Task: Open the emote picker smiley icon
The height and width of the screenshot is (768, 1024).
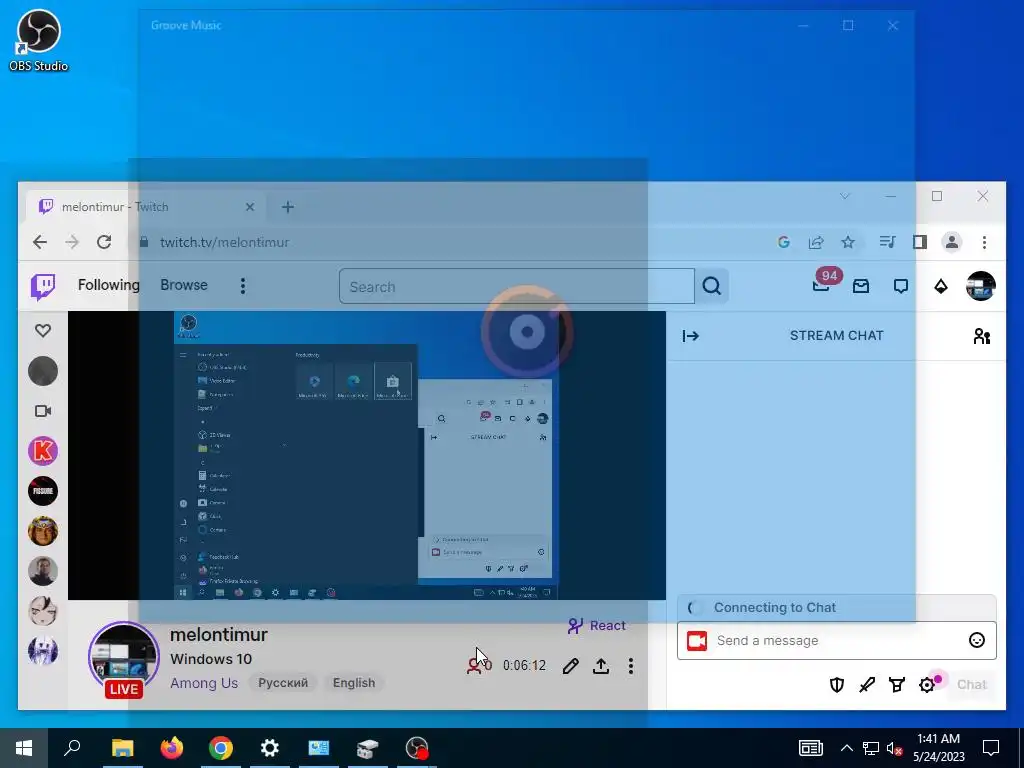Action: pos(976,641)
